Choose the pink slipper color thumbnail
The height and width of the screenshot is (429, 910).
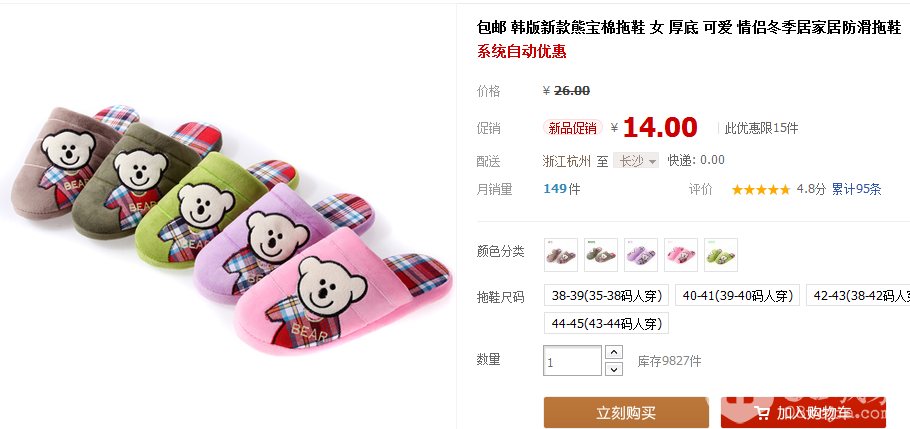pos(681,255)
